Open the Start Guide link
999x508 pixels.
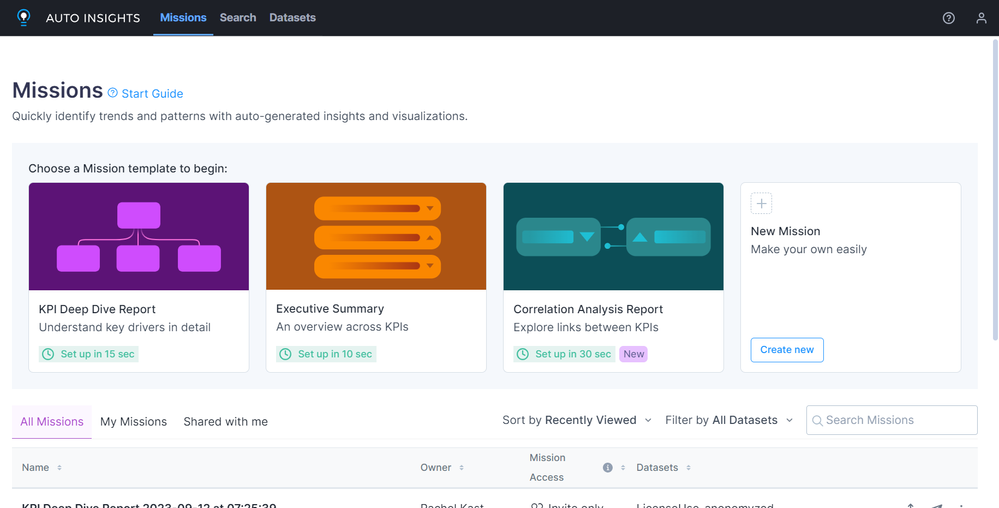pyautogui.click(x=152, y=94)
